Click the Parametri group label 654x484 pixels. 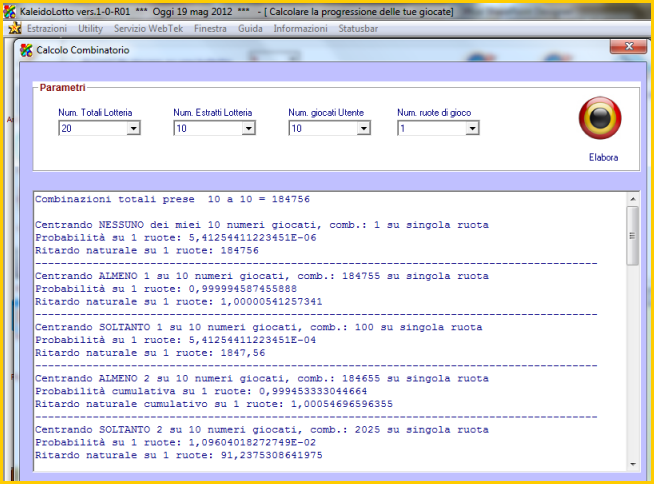pos(63,87)
